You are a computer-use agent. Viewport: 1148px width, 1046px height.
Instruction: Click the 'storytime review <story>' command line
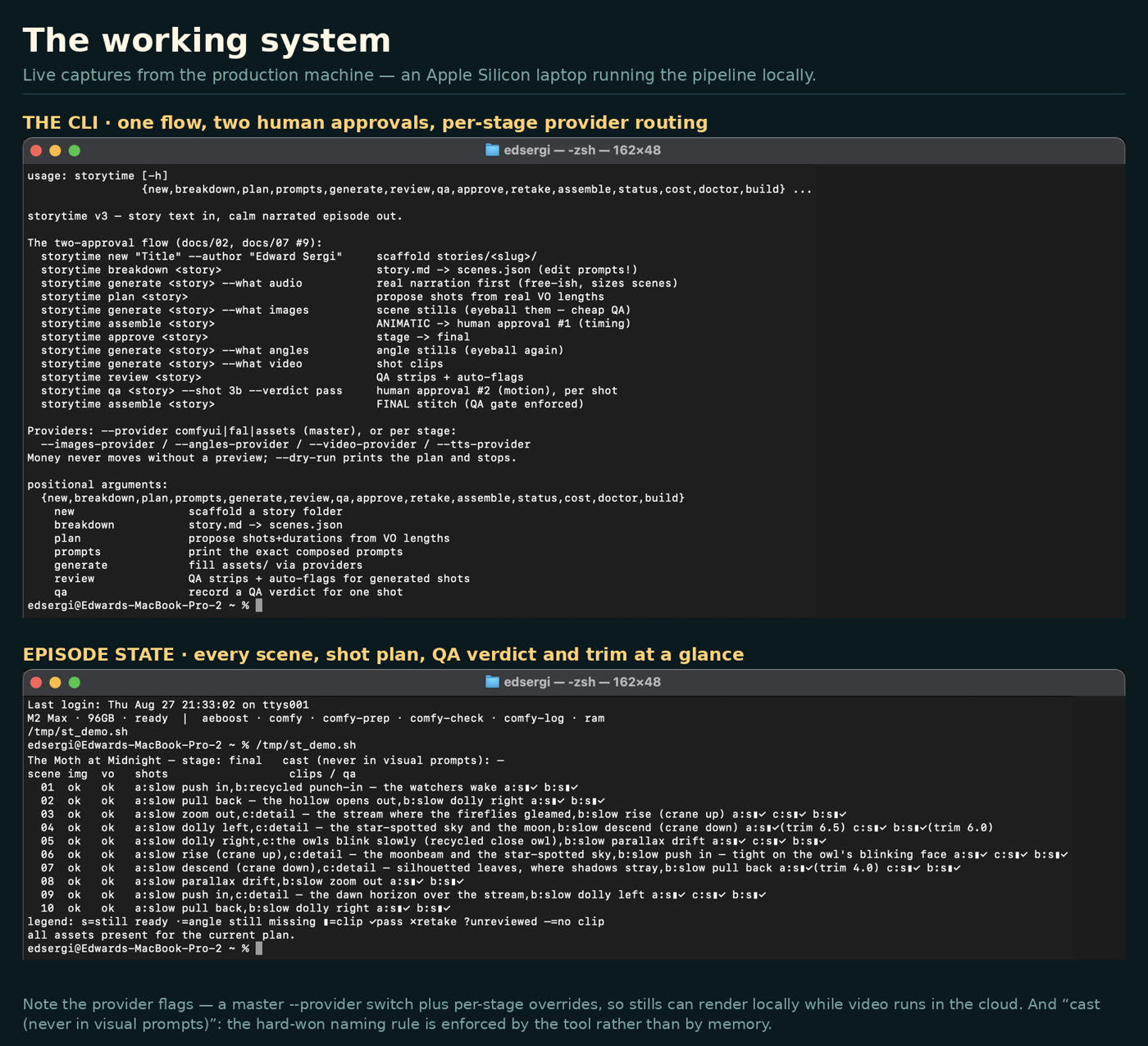[121, 377]
